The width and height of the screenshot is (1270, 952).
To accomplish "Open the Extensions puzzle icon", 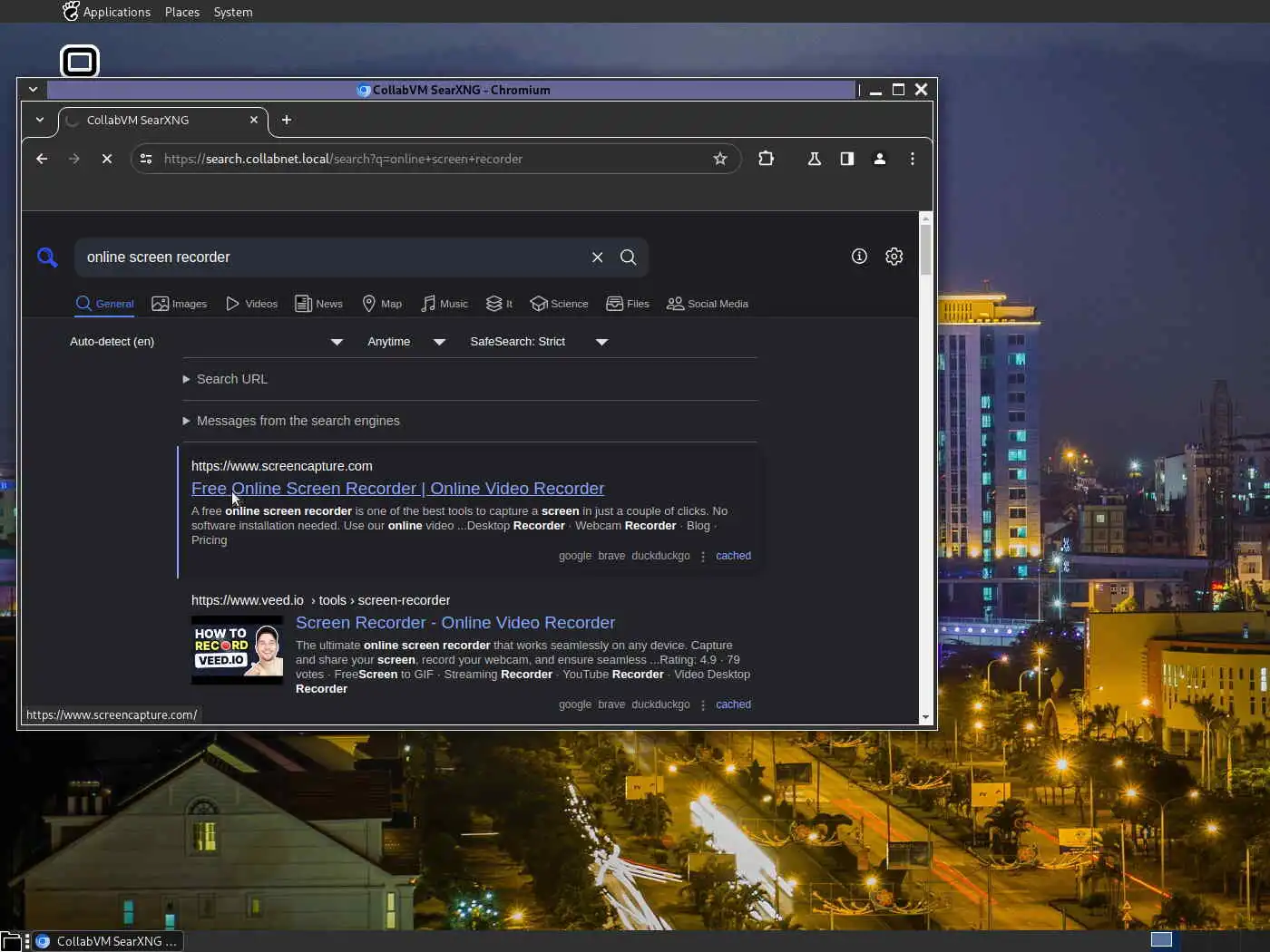I will (x=767, y=159).
